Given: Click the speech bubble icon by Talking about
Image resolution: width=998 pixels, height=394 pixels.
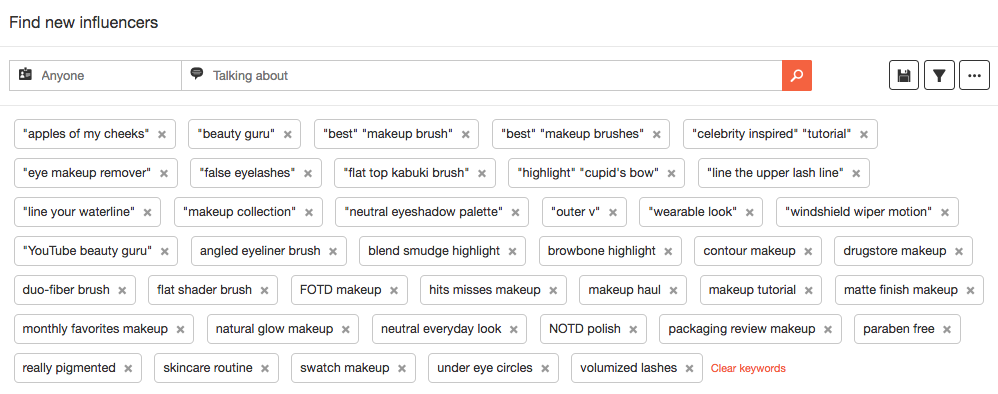Looking at the screenshot, I should 197,74.
